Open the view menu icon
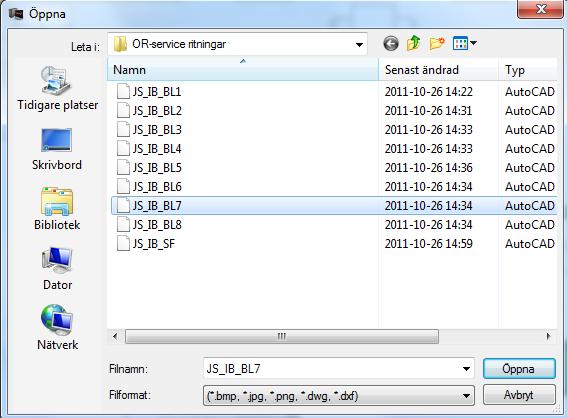Image resolution: width=567 pixels, height=418 pixels. coord(465,43)
